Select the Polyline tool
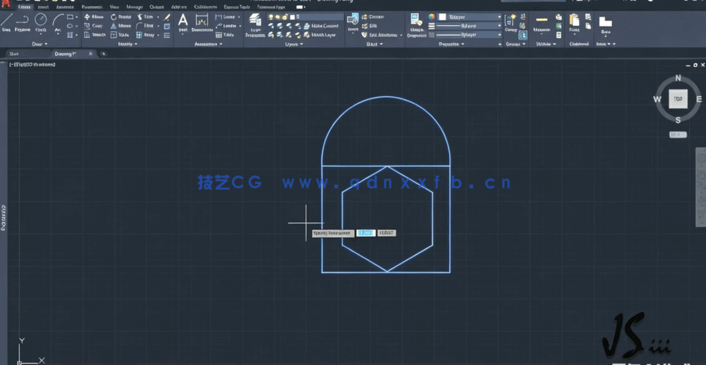 (22, 23)
